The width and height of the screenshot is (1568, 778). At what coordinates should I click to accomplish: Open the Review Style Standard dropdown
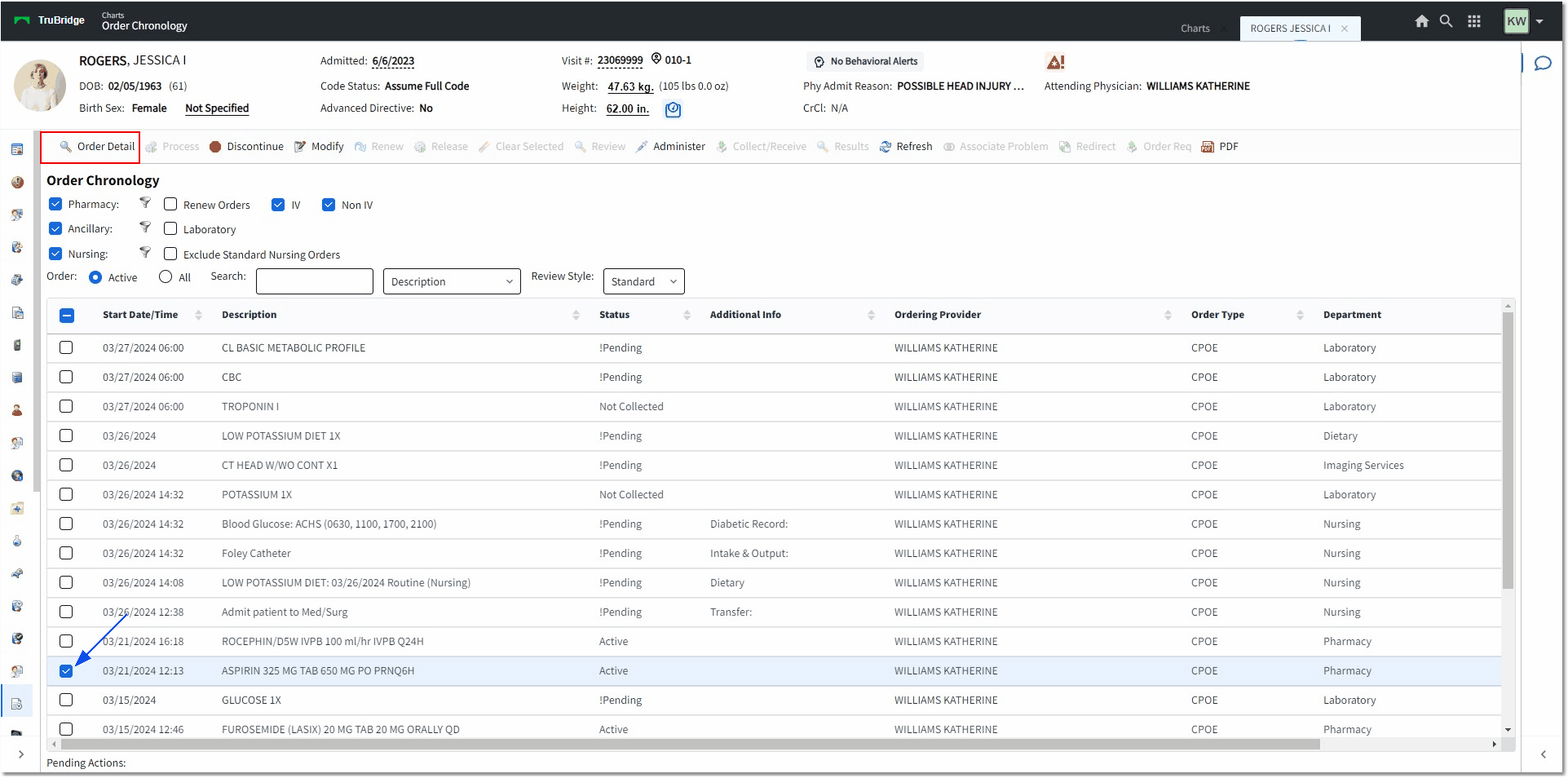(643, 281)
